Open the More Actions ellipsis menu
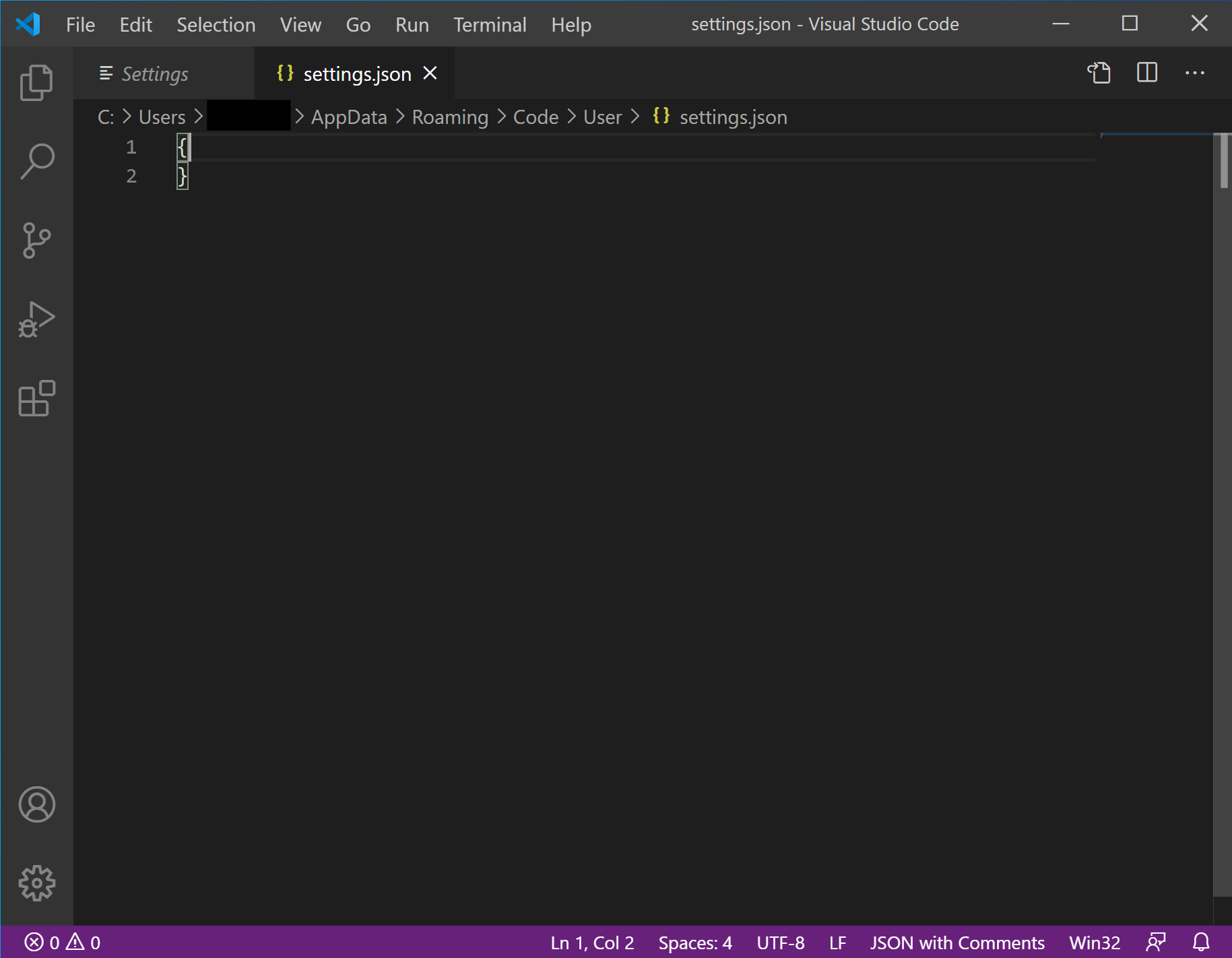The height and width of the screenshot is (958, 1232). point(1195,73)
